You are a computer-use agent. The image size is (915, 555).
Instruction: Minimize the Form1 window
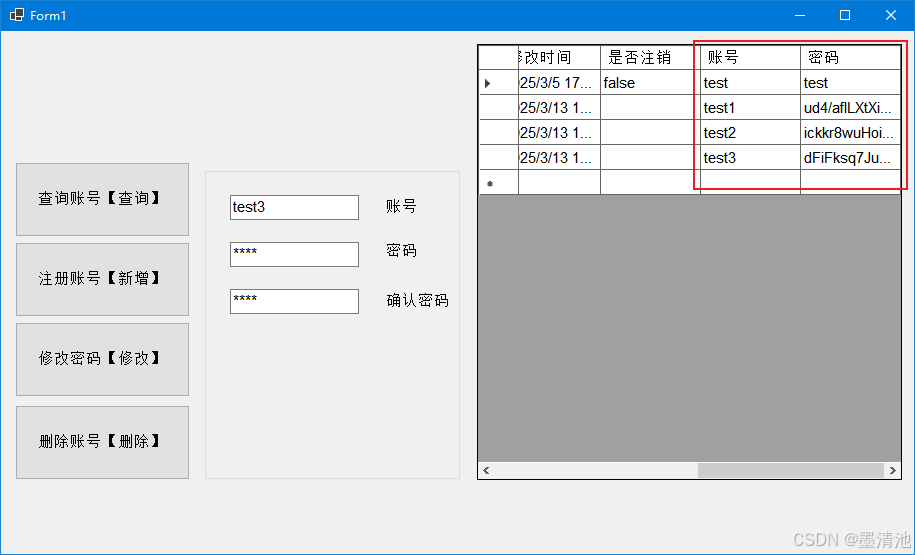point(800,15)
